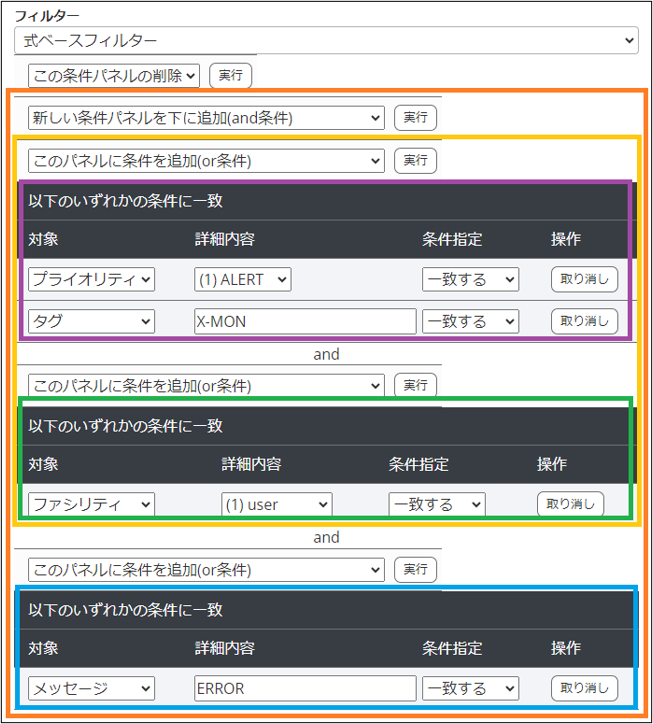Click 取り消し in the プライオリティ row
This screenshot has width=653, height=724.
coord(584,279)
